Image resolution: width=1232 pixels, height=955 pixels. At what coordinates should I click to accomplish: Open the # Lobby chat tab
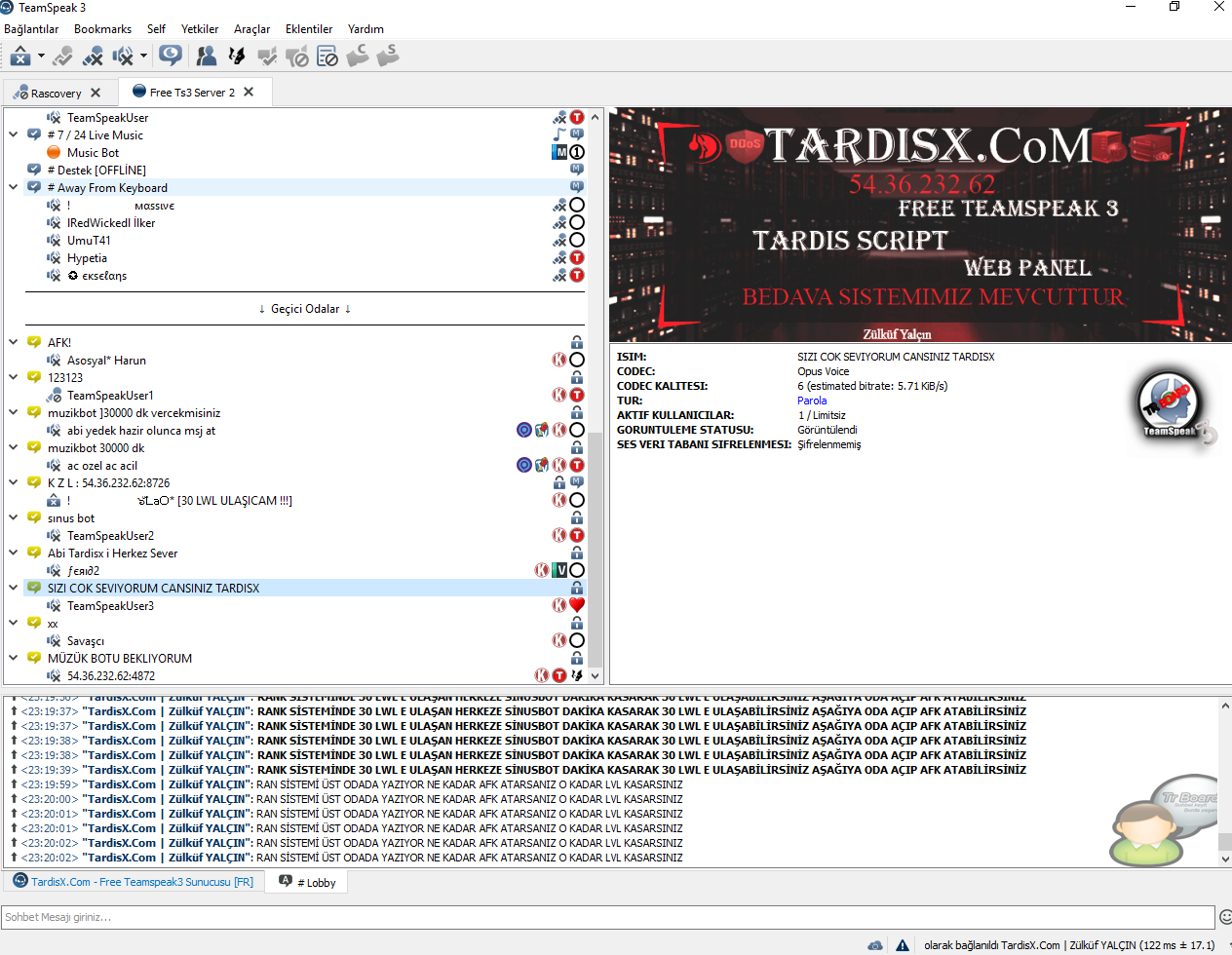click(x=307, y=882)
